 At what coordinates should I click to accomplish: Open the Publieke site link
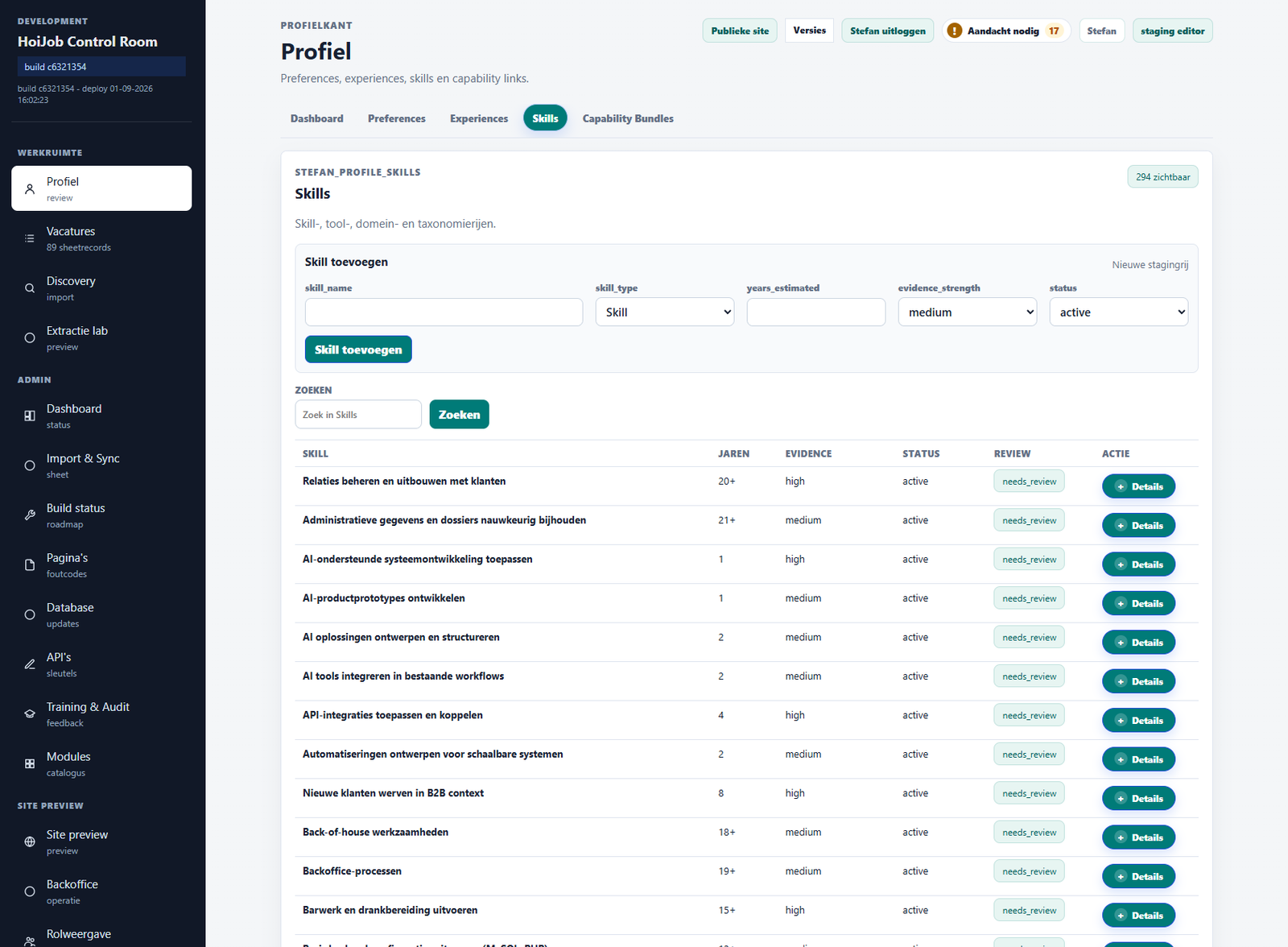tap(740, 31)
